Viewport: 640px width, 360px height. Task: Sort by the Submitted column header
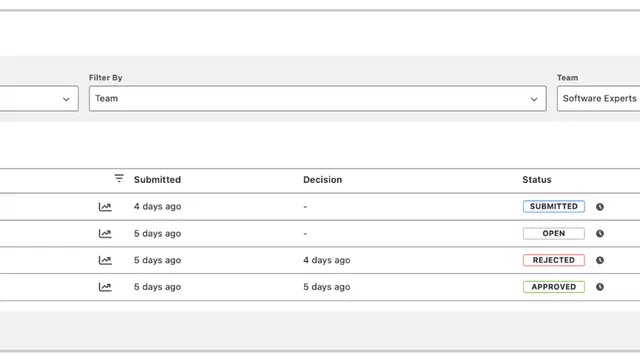pyautogui.click(x=157, y=180)
